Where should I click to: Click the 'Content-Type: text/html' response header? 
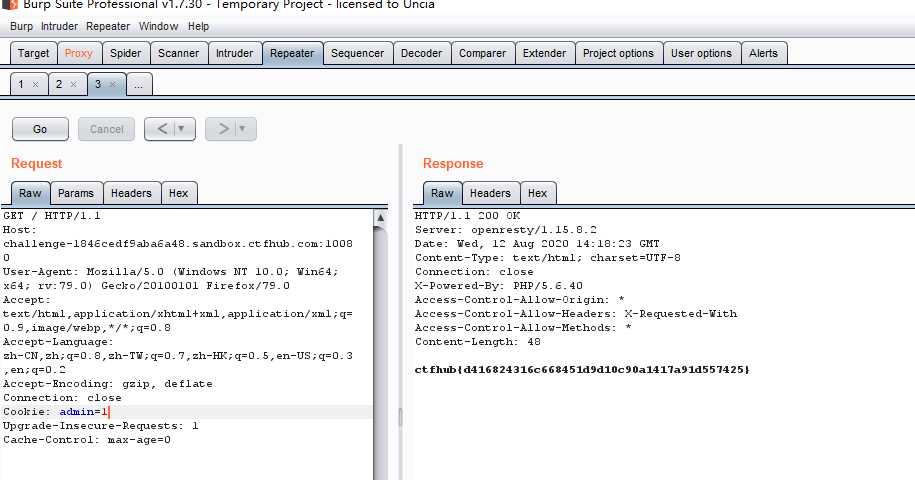tap(548, 258)
